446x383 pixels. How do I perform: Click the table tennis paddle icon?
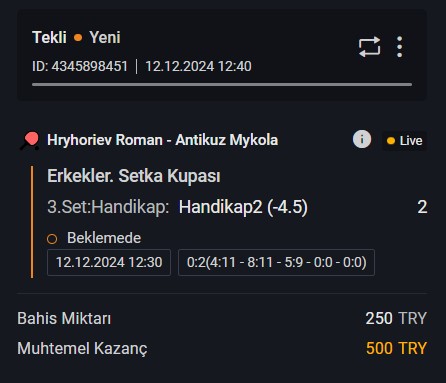click(30, 141)
